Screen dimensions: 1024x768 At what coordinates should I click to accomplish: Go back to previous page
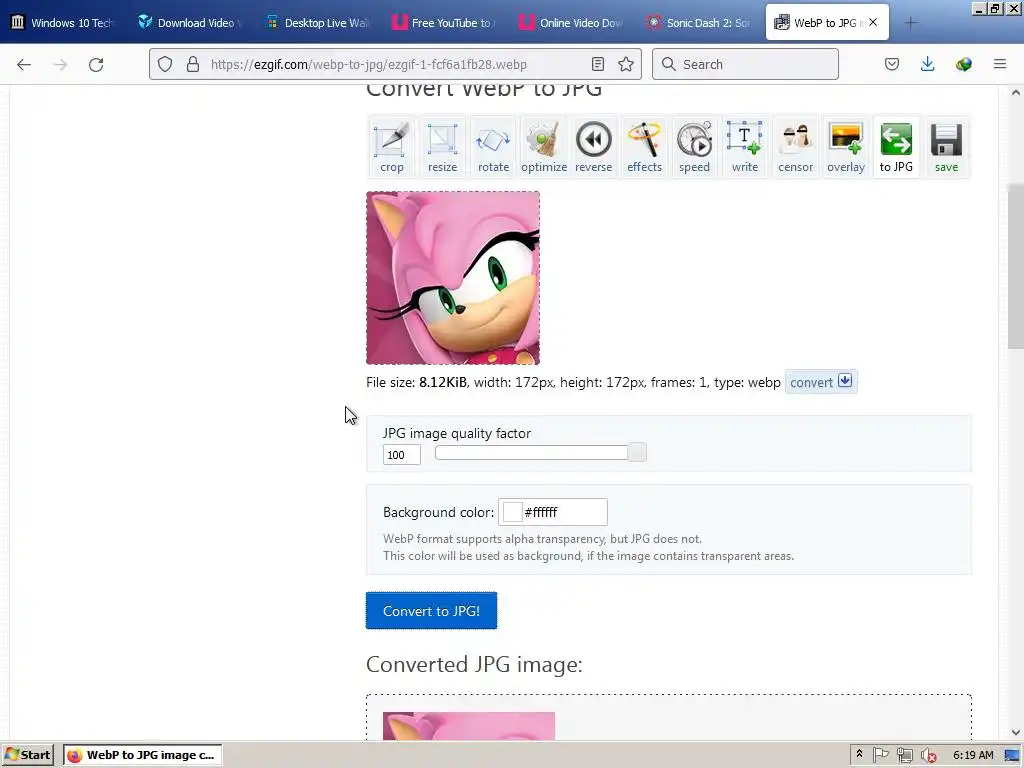pos(24,64)
